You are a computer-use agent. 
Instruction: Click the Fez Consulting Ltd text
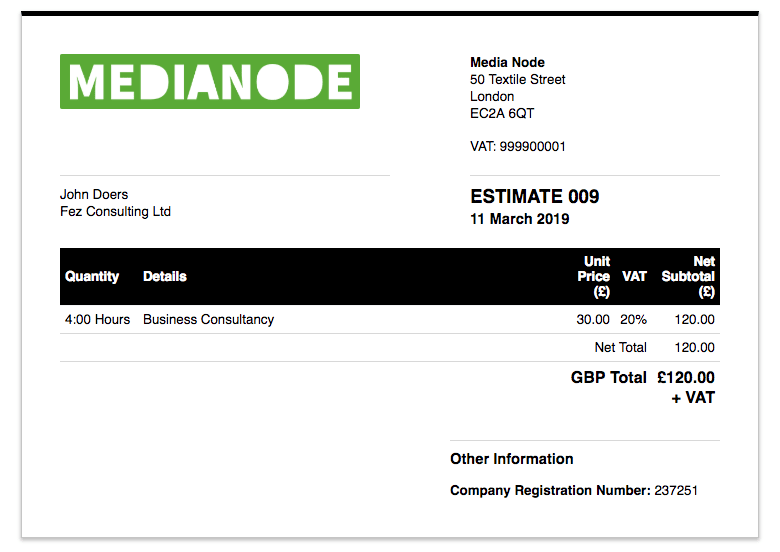click(115, 212)
